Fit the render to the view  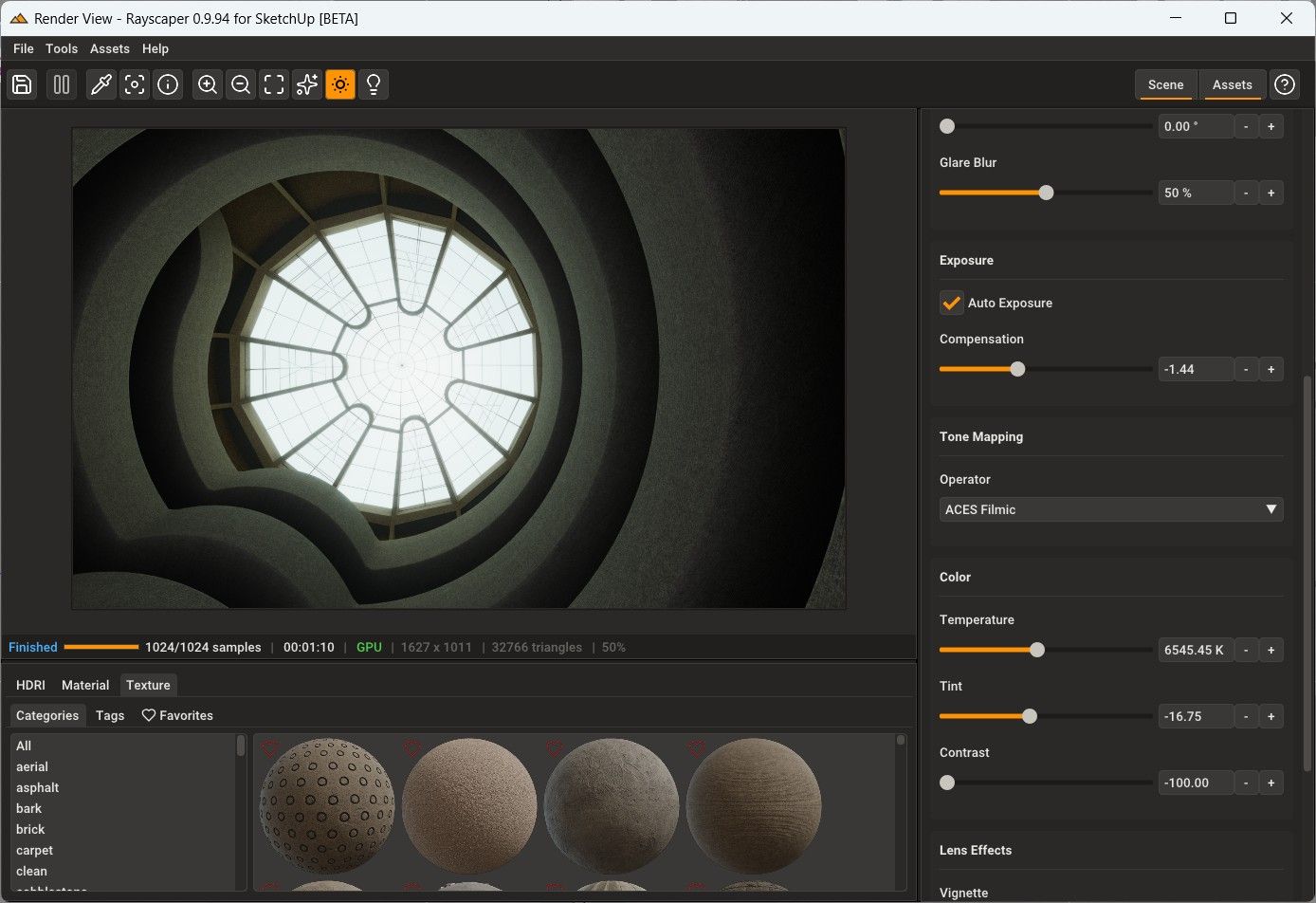click(x=274, y=84)
